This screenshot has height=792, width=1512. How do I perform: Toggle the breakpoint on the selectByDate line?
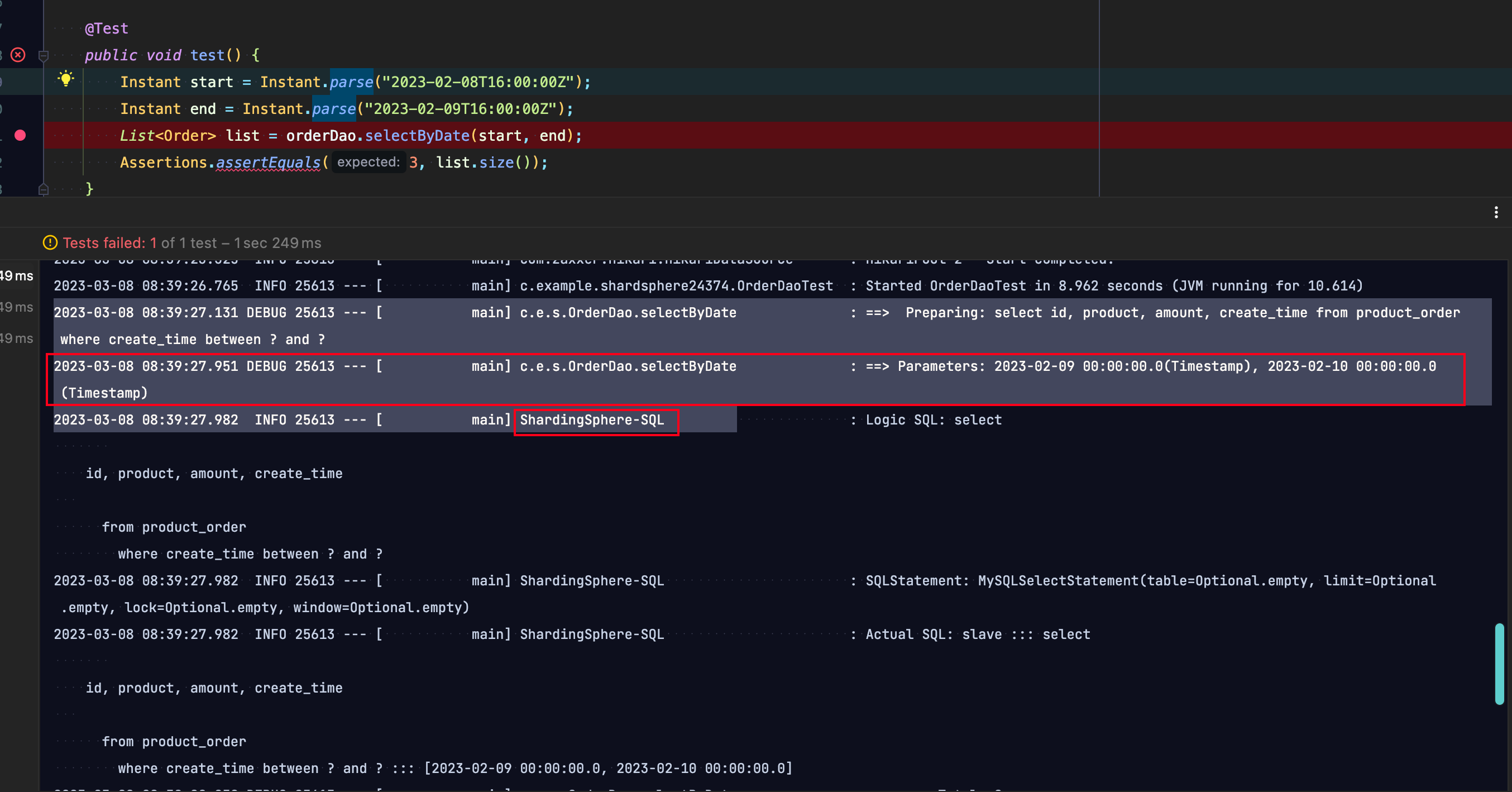click(x=21, y=135)
